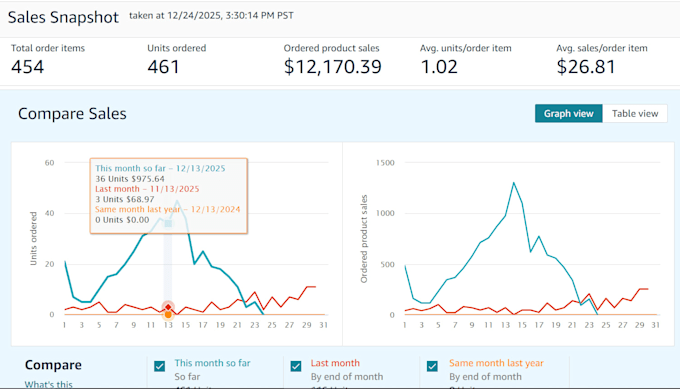Click 'So far' under This month so far
The width and height of the screenshot is (680, 389).
(x=187, y=376)
